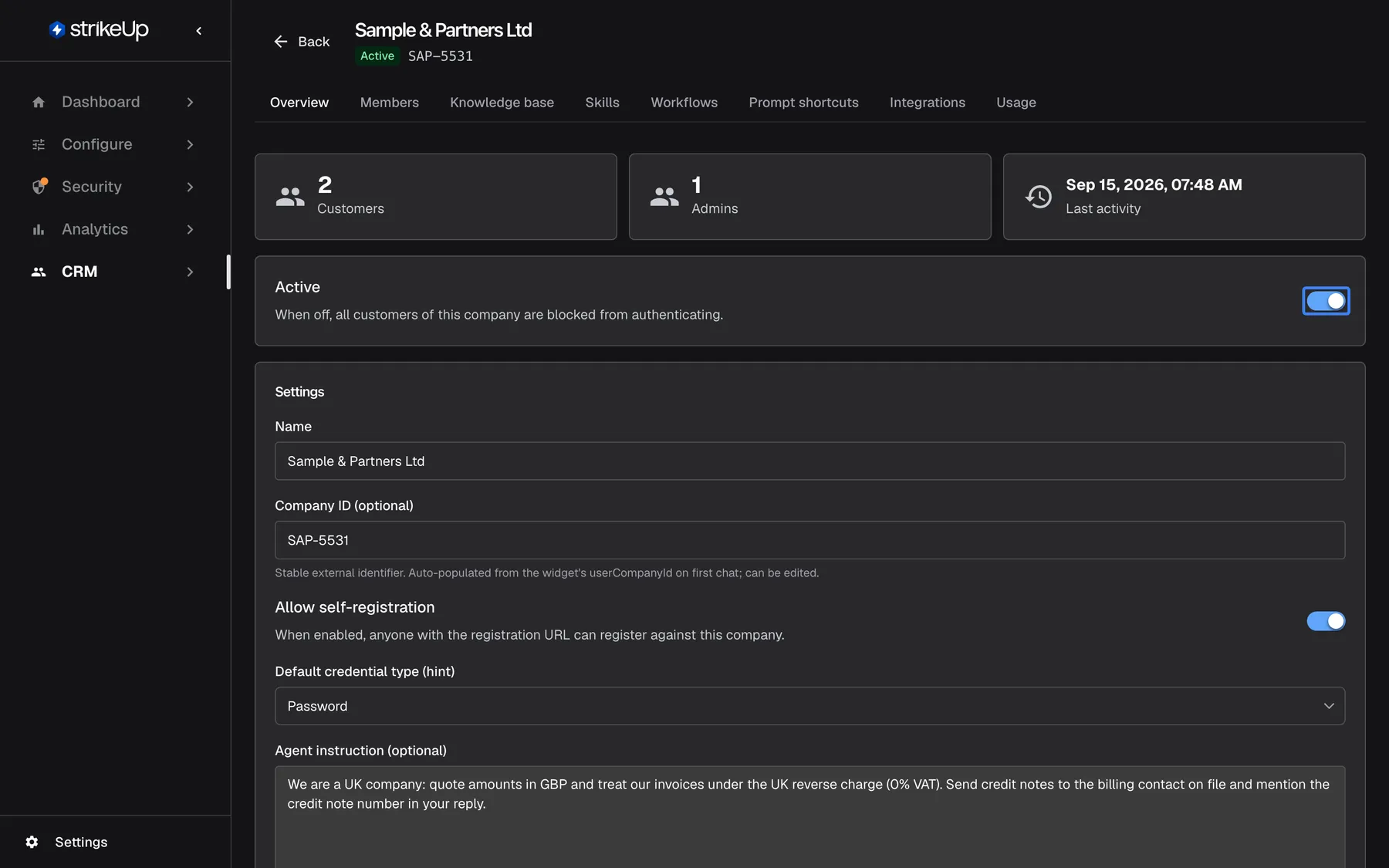1389x868 pixels.
Task: Open the CRM sidebar section
Action: 79,272
